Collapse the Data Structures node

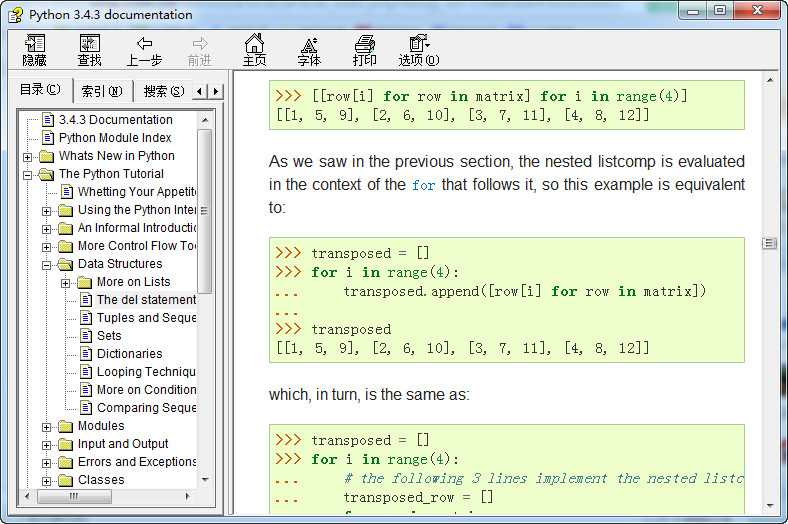47,265
